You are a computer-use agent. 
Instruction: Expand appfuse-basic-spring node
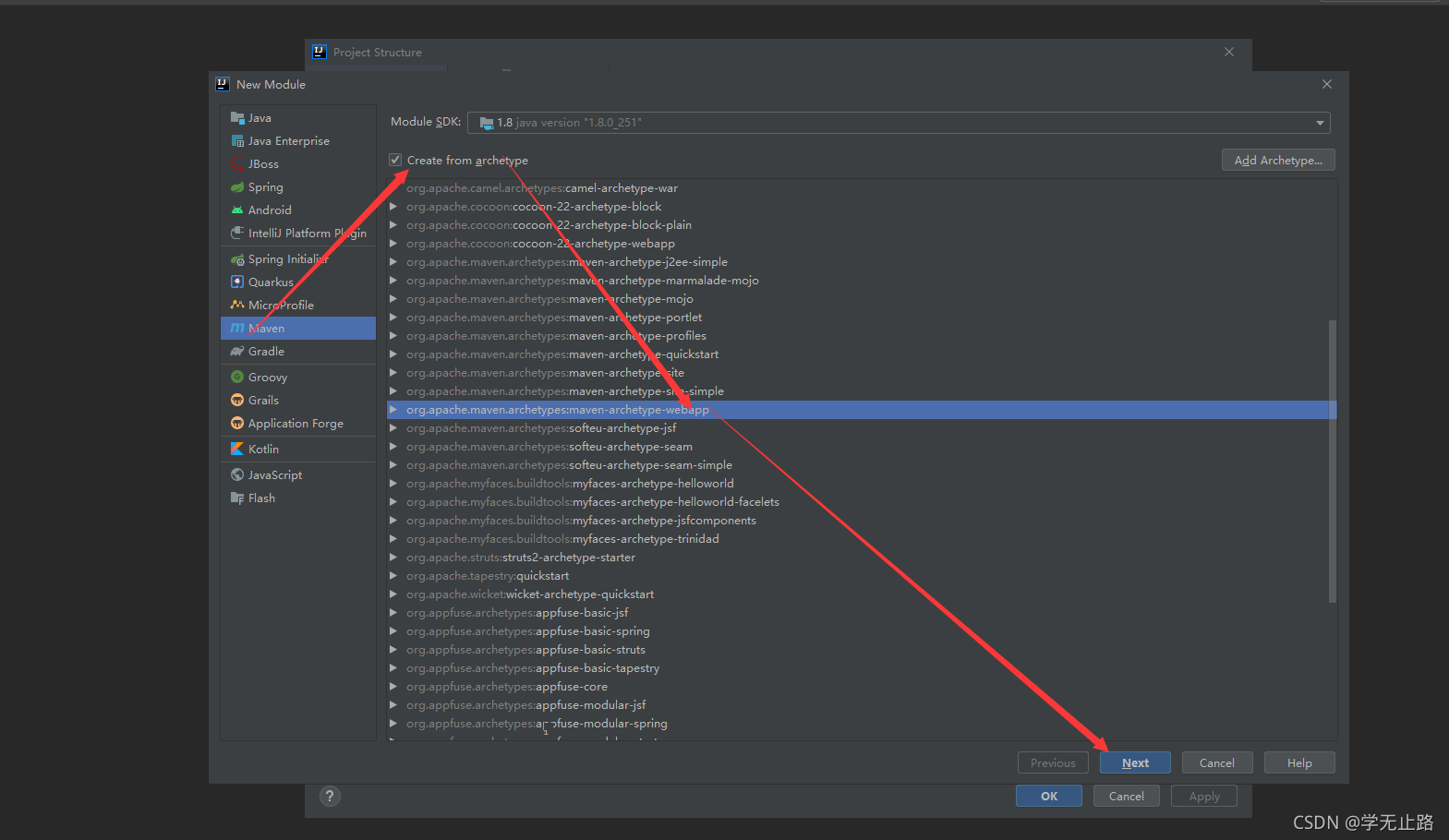click(393, 631)
